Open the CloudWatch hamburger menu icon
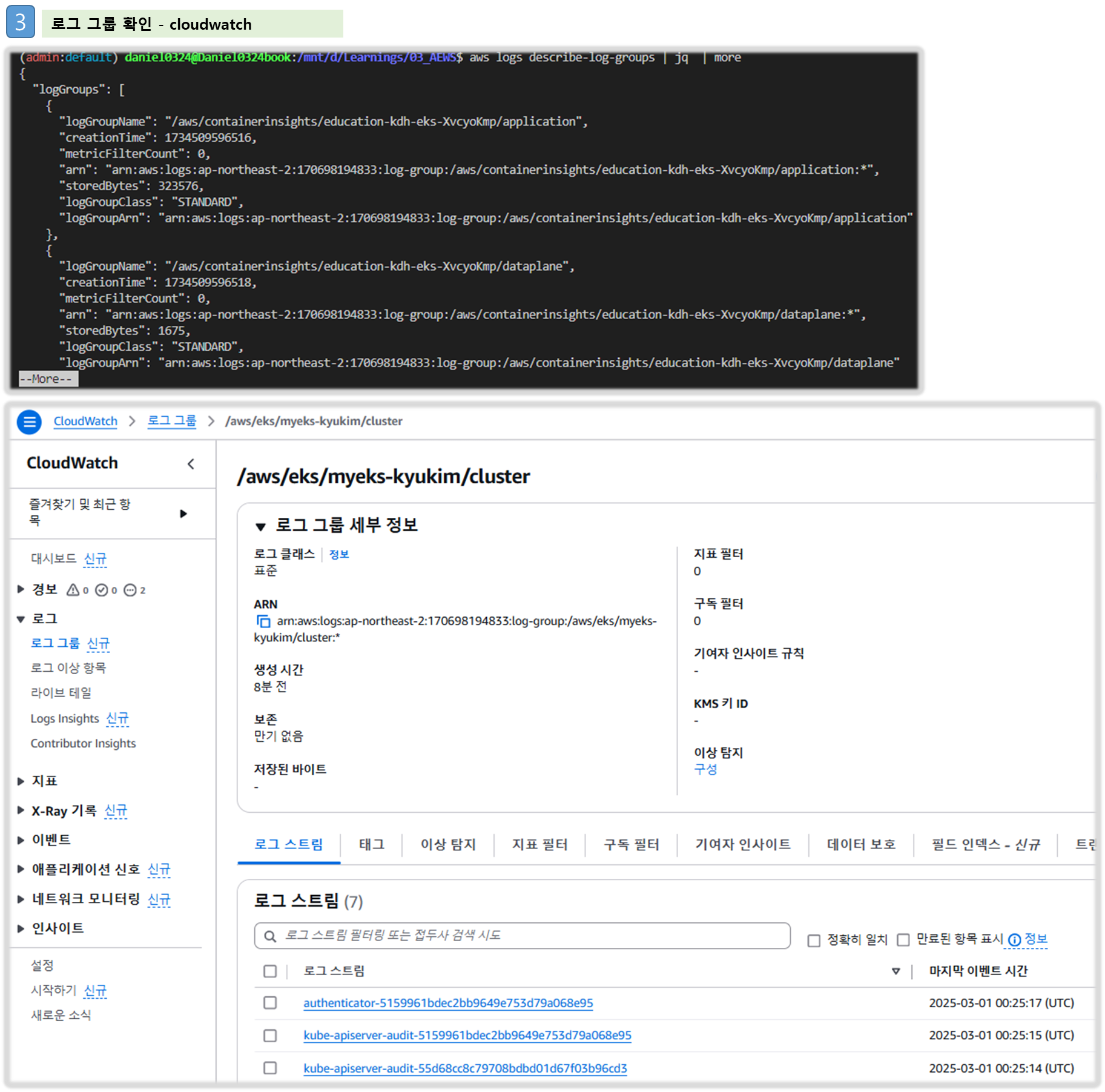The width and height of the screenshot is (1105, 1092). pos(29,422)
